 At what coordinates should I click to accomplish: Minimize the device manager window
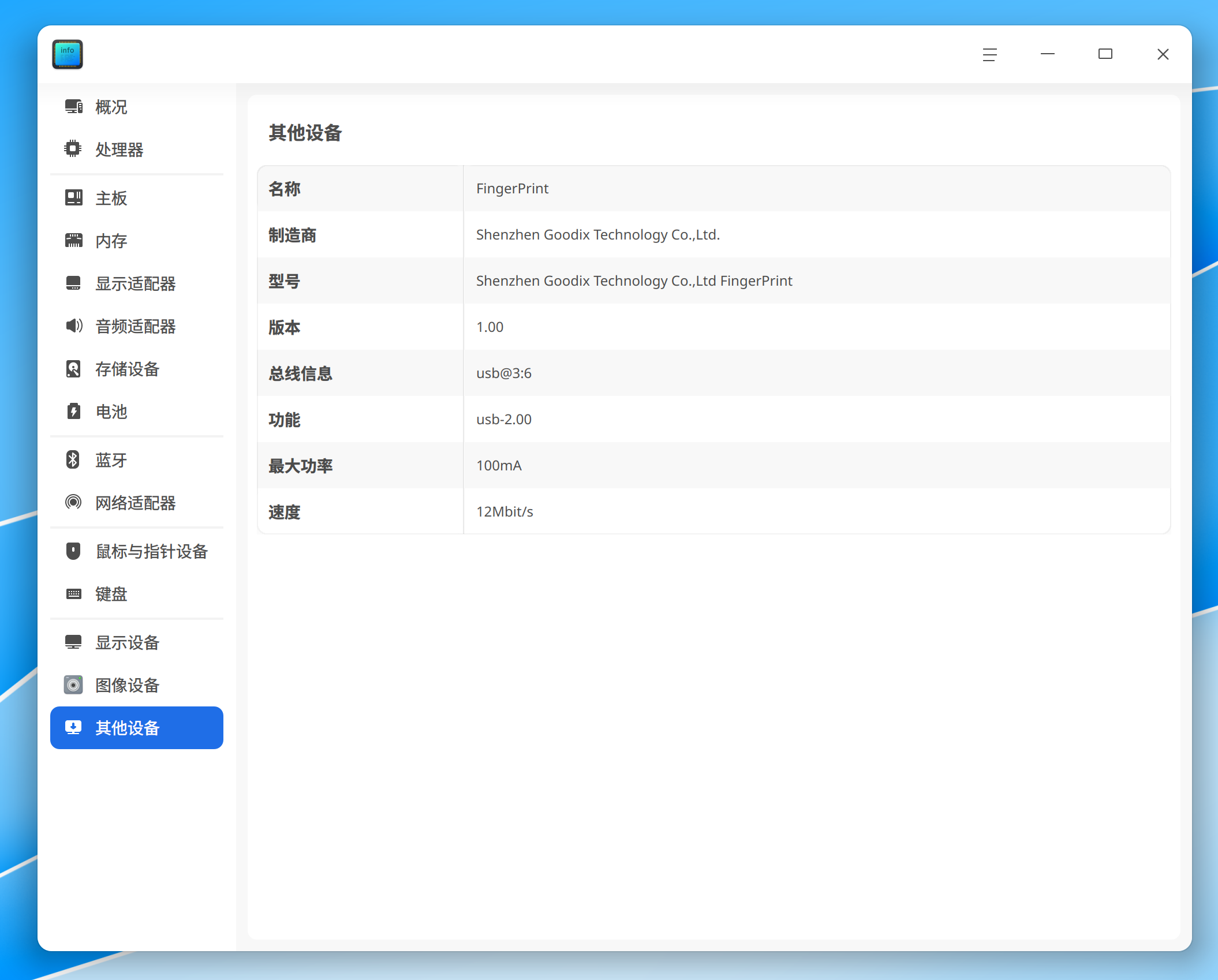(1048, 54)
